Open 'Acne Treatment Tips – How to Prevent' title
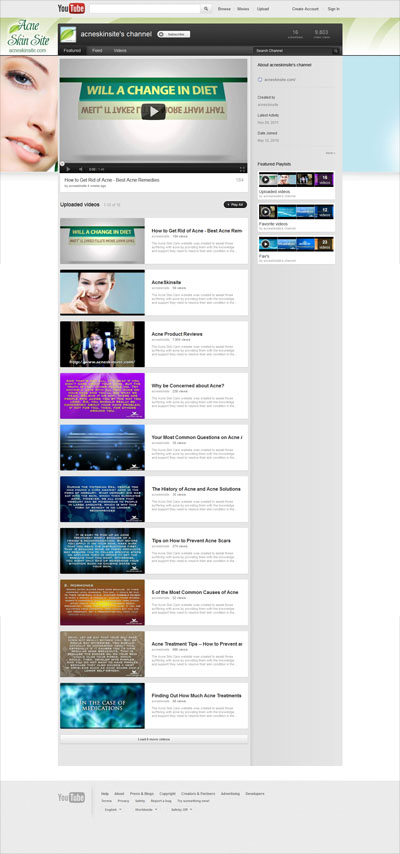 [x=197, y=644]
